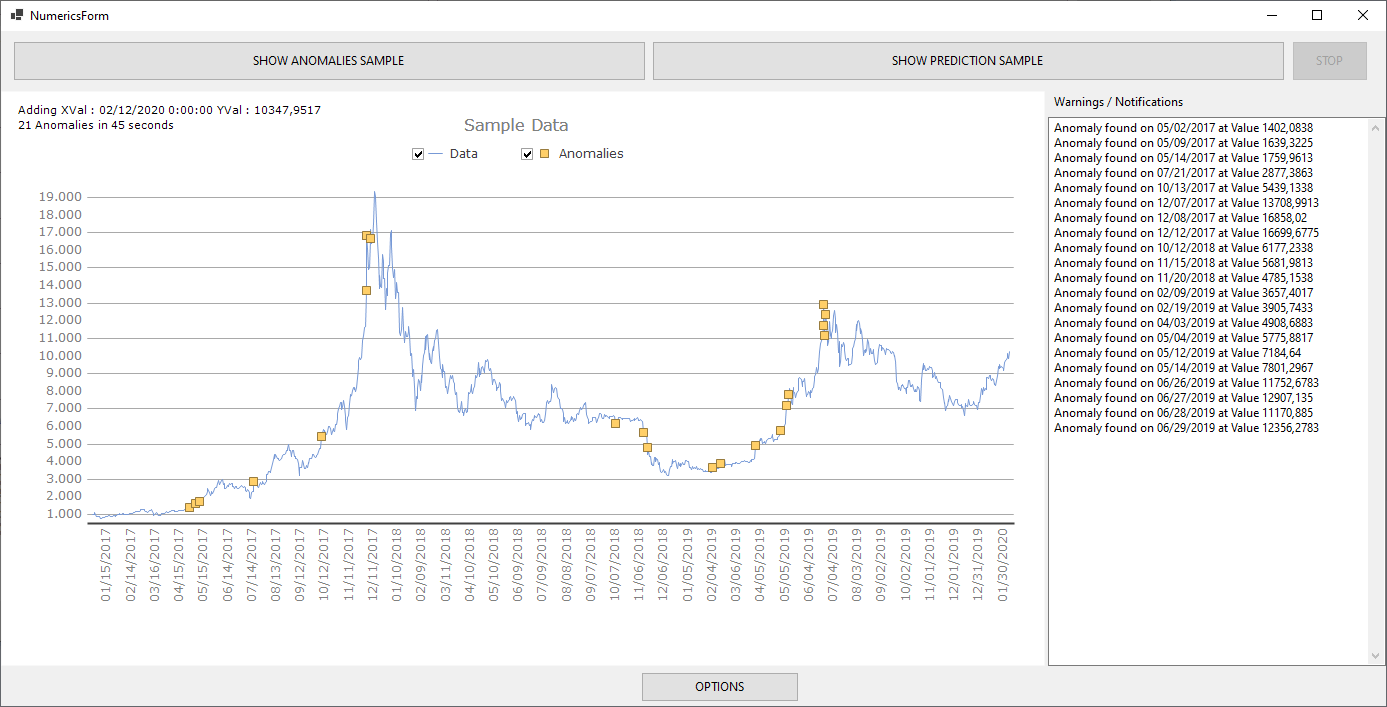The image size is (1387, 707).
Task: Select anomaly entry 02/09/2019 at Value 3657,4017
Action: coord(1183,293)
